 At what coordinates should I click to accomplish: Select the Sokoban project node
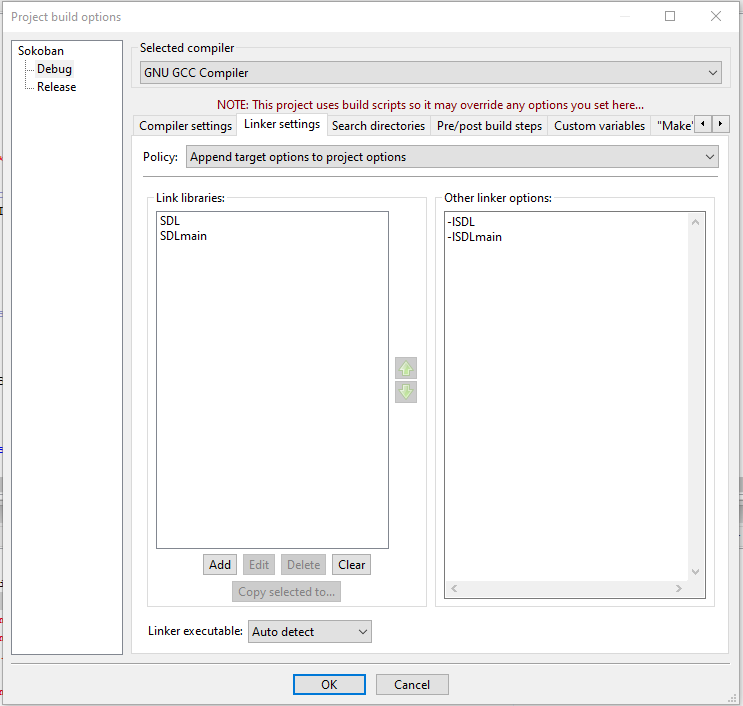(41, 51)
